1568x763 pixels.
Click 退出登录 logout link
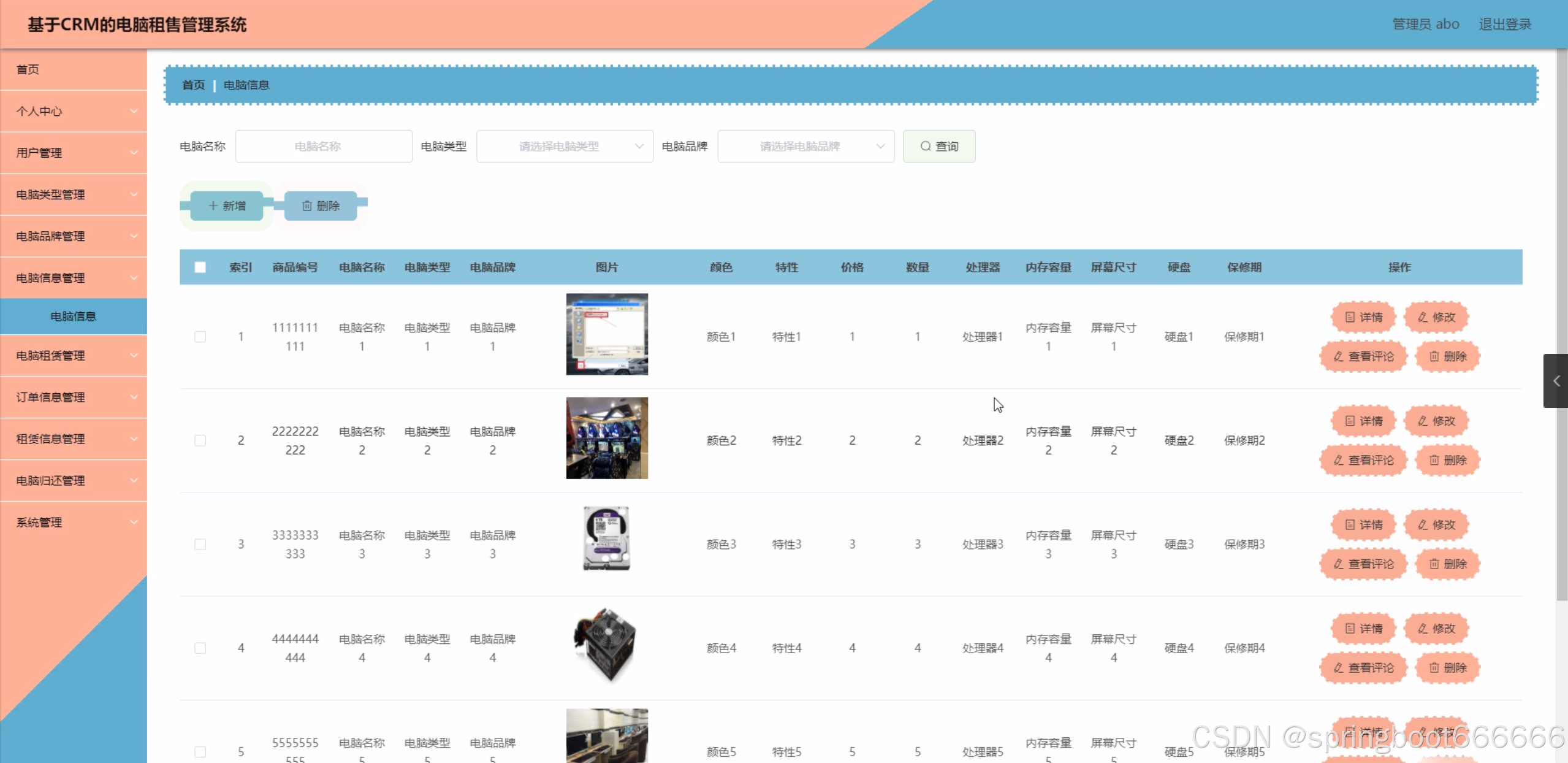pyautogui.click(x=1504, y=24)
